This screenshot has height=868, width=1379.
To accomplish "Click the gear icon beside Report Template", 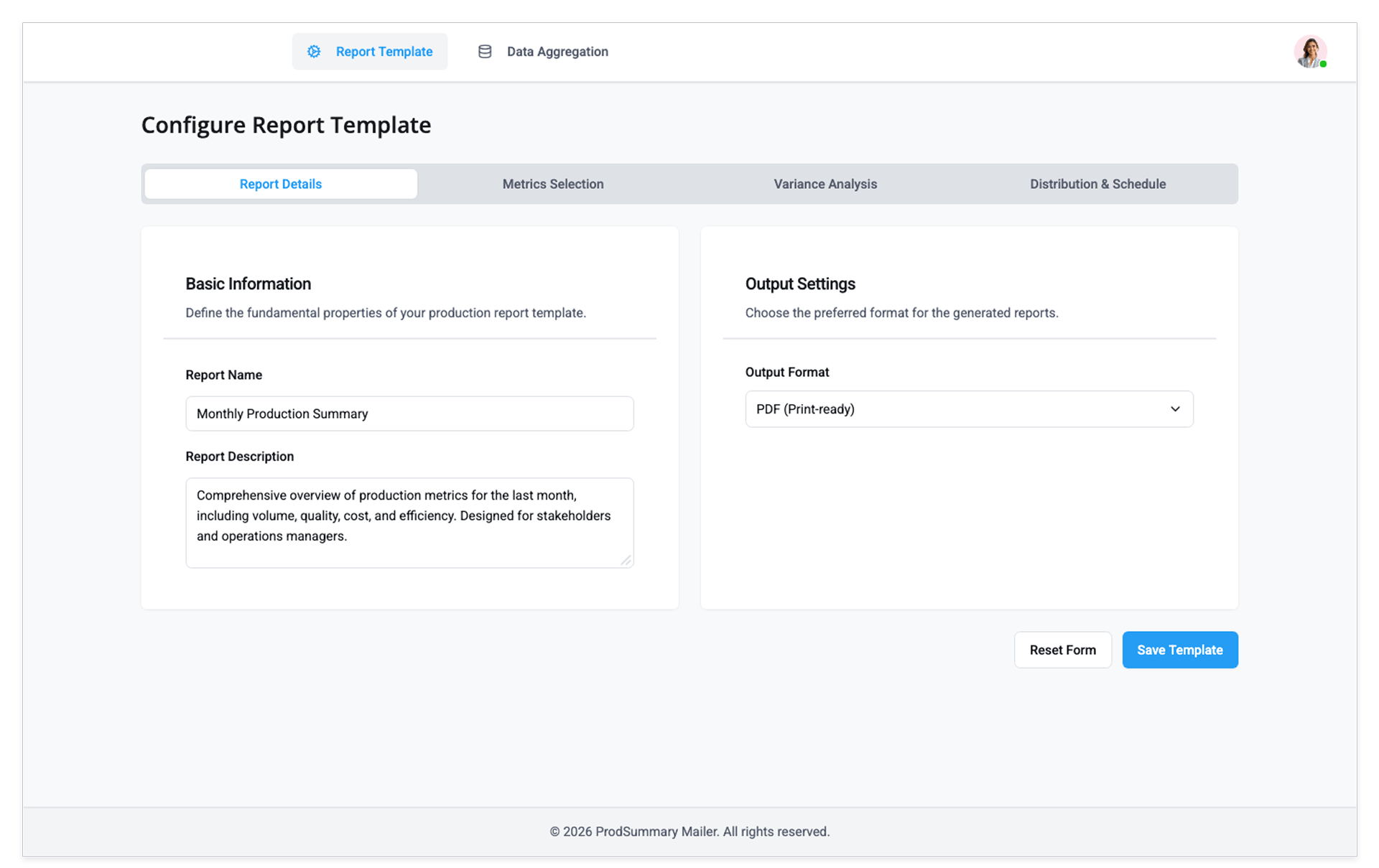I will click(x=314, y=52).
